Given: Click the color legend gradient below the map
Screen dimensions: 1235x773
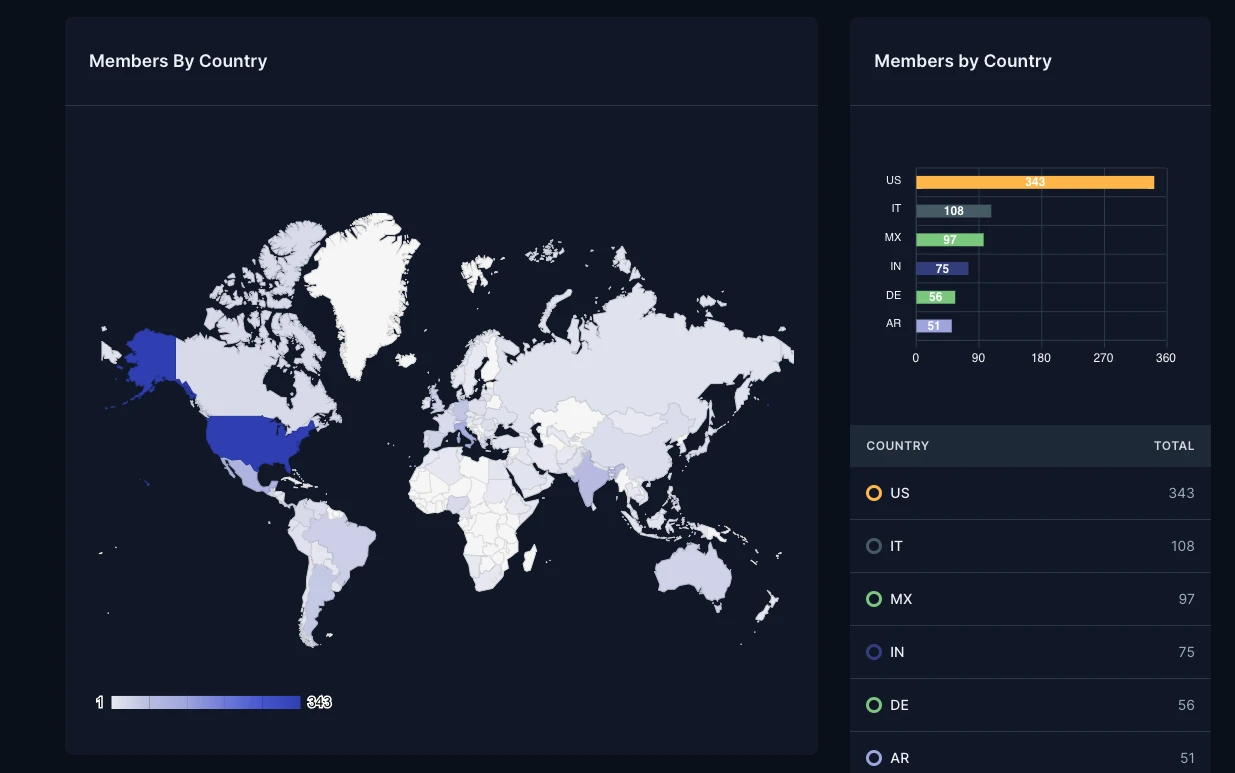Looking at the screenshot, I should (205, 702).
